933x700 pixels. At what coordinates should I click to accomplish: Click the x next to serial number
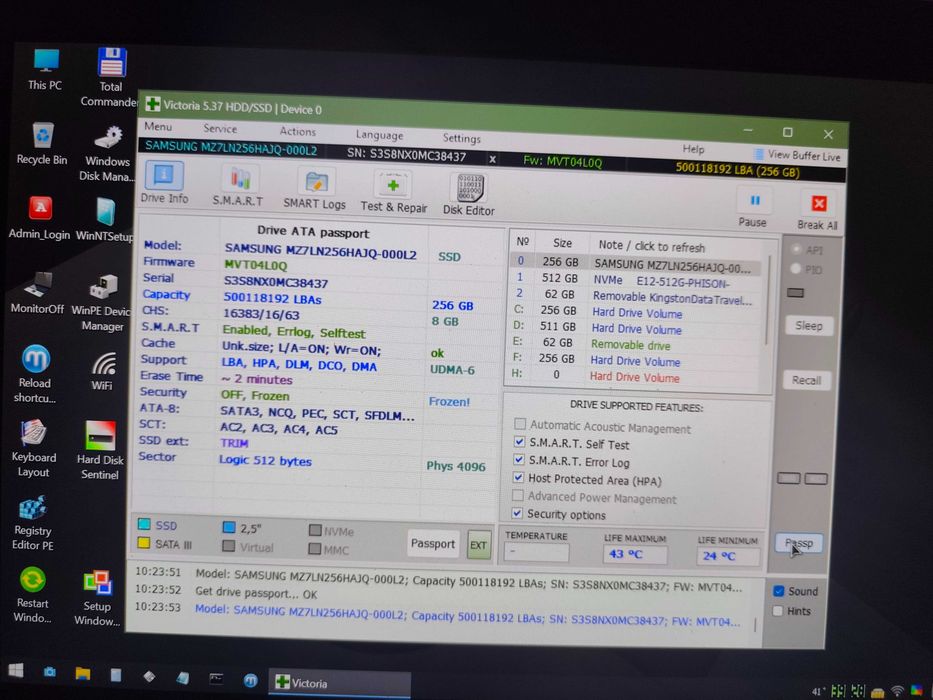pos(493,160)
